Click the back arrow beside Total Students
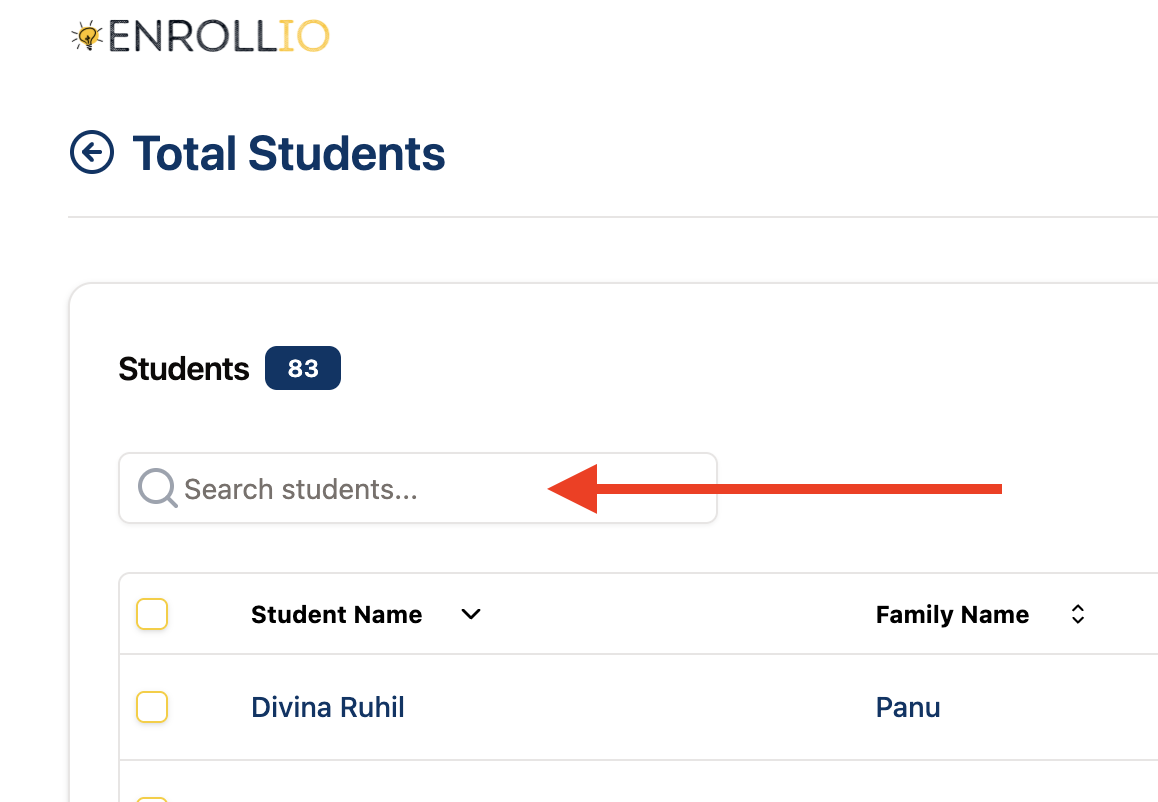Image resolution: width=1158 pixels, height=802 pixels. coord(92,152)
